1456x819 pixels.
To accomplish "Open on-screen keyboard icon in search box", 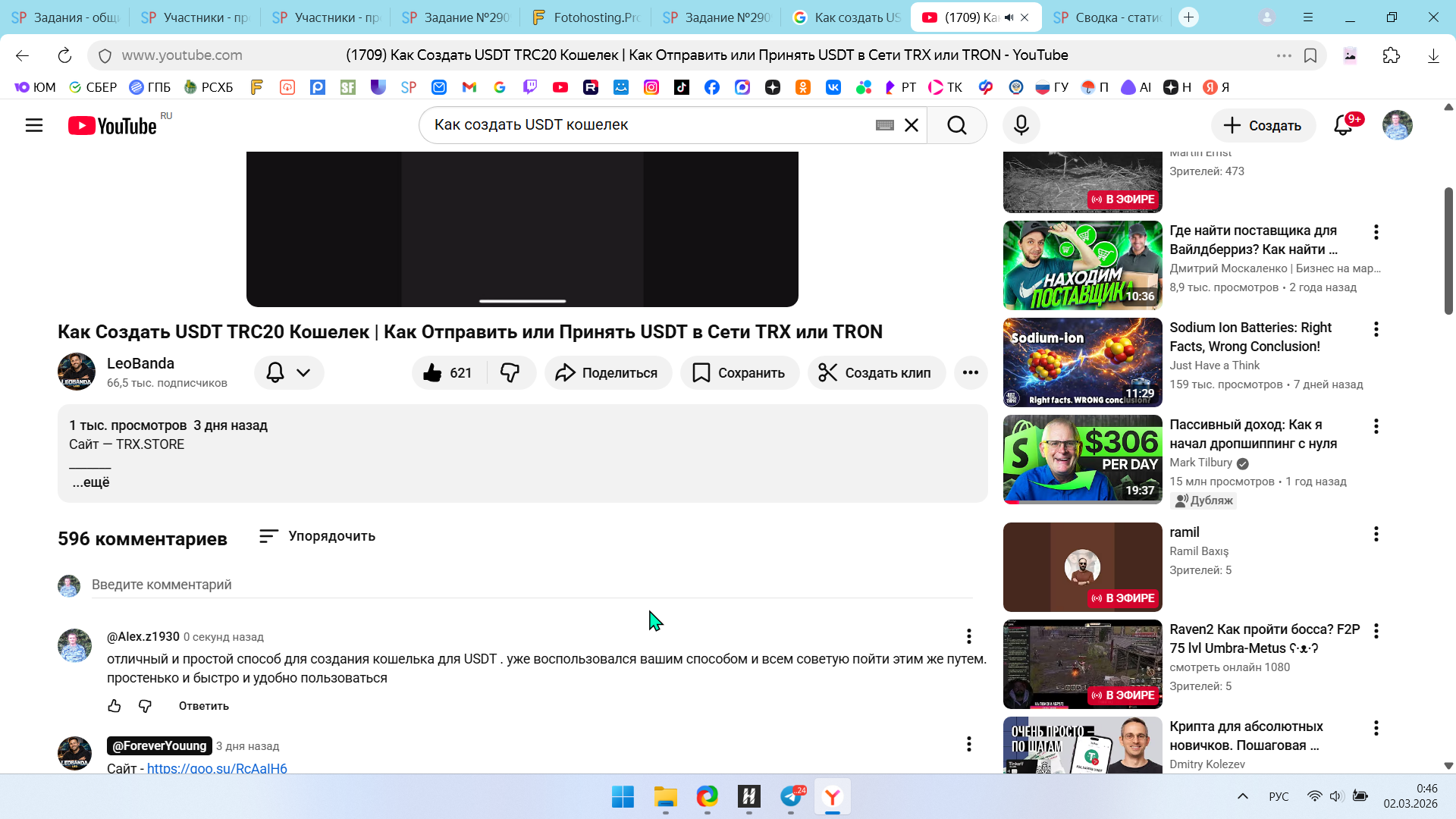I will coord(884,125).
